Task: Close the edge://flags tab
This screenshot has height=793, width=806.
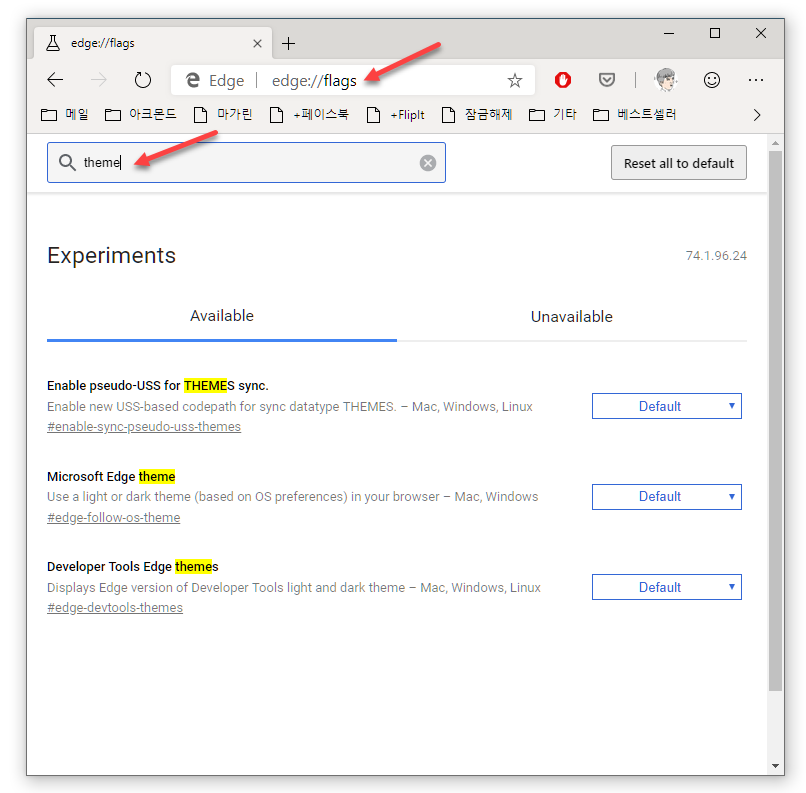Action: pyautogui.click(x=258, y=44)
